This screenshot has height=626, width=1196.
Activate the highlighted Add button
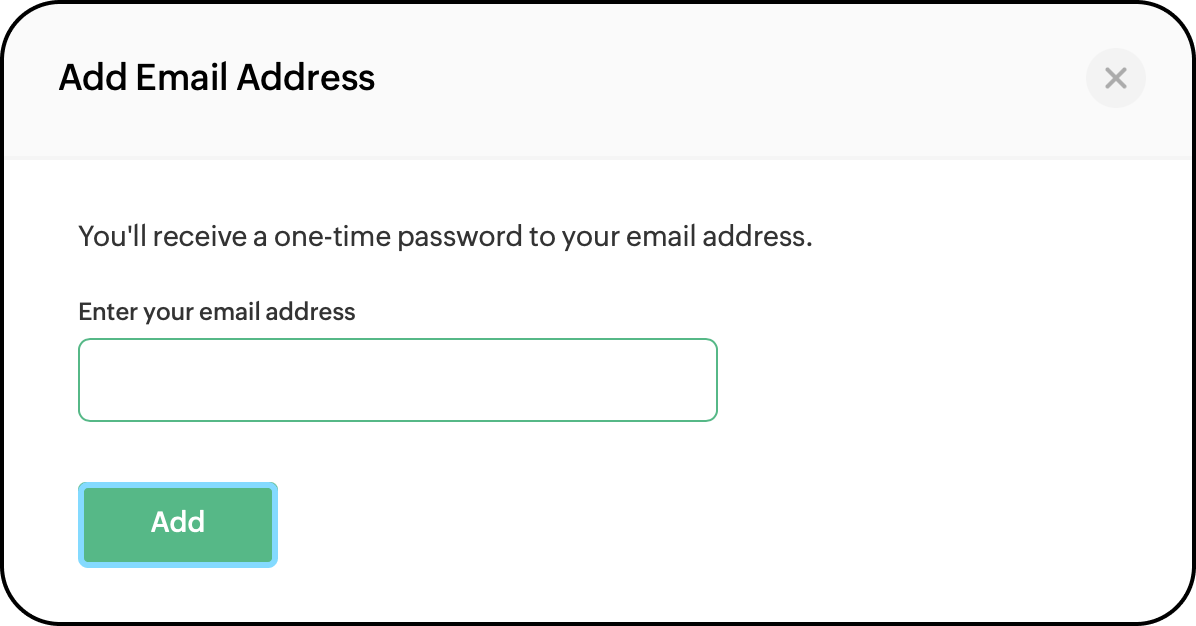tap(178, 525)
